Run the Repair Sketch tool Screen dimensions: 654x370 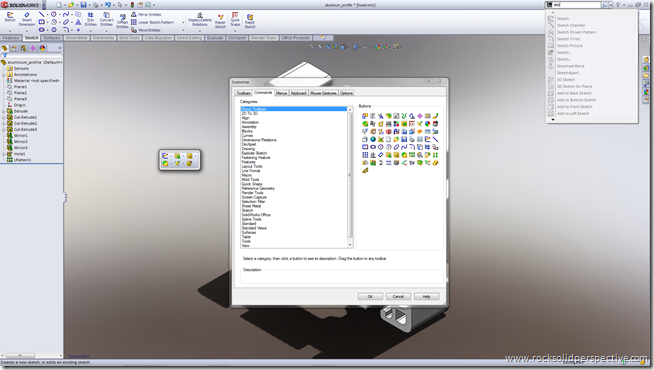(220, 21)
